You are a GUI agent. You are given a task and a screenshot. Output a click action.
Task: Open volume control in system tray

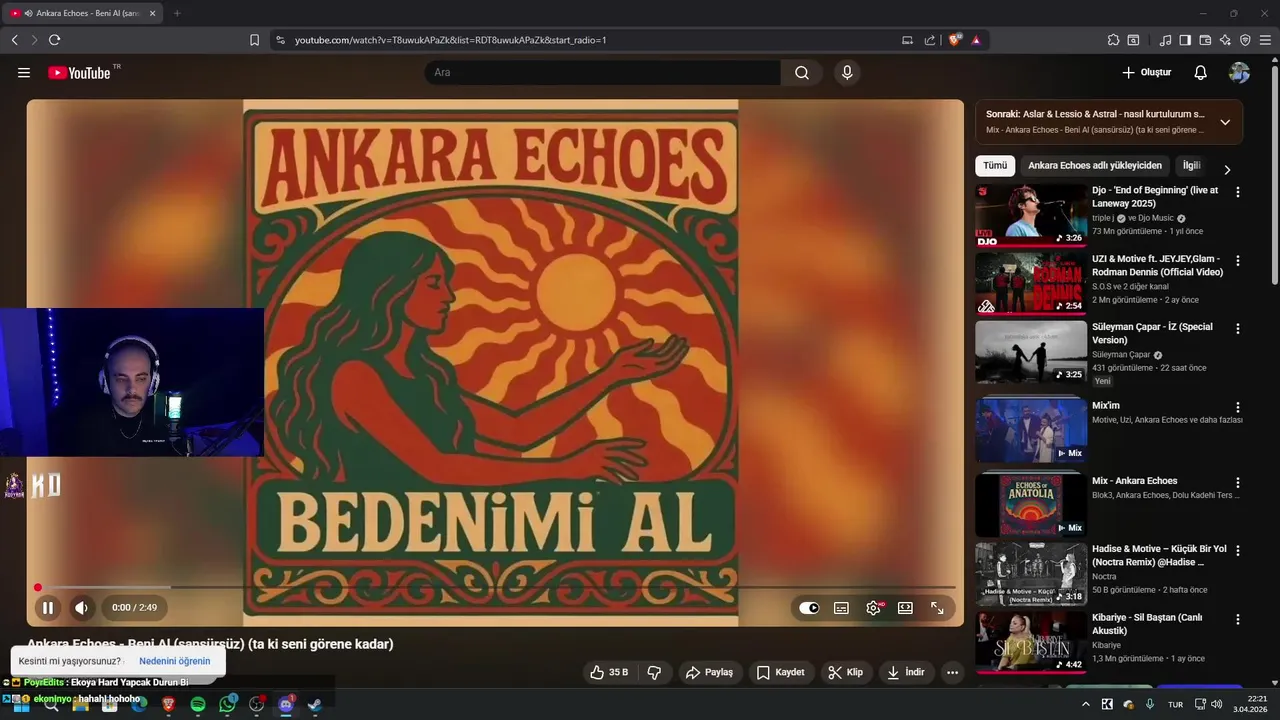pos(1217,704)
